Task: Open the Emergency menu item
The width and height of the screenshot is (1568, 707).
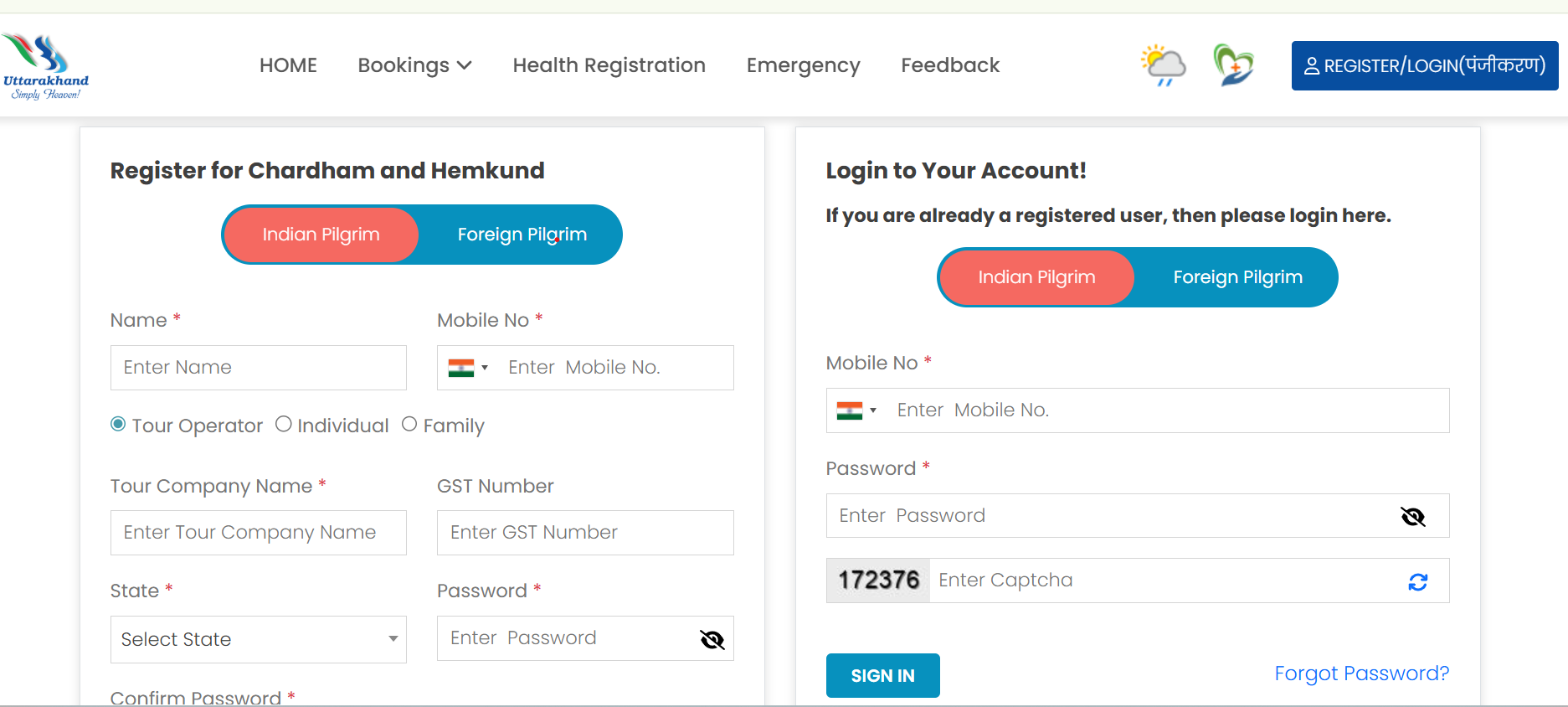Action: 803,65
